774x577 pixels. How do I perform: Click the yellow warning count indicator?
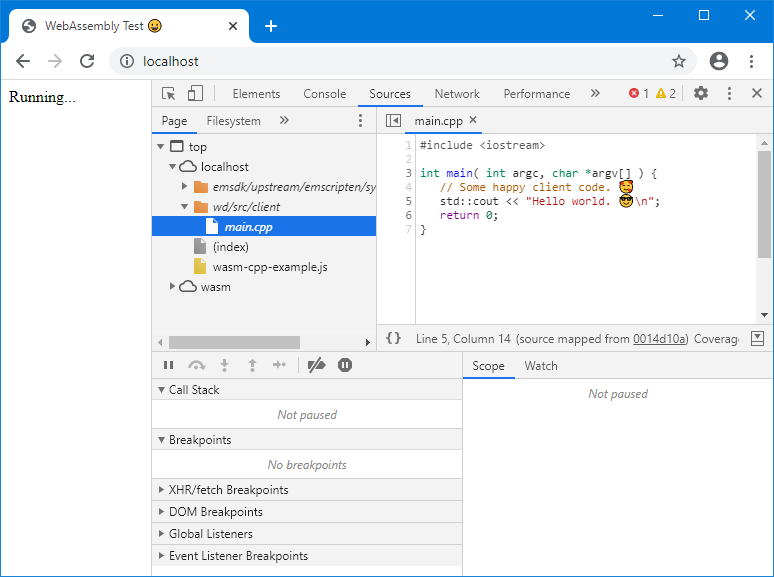[665, 93]
